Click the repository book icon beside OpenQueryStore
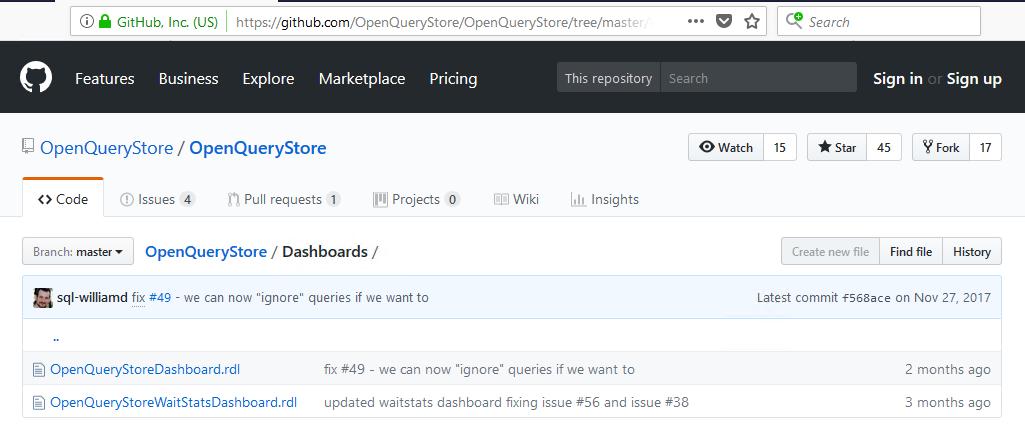1025x439 pixels. pos(28,148)
